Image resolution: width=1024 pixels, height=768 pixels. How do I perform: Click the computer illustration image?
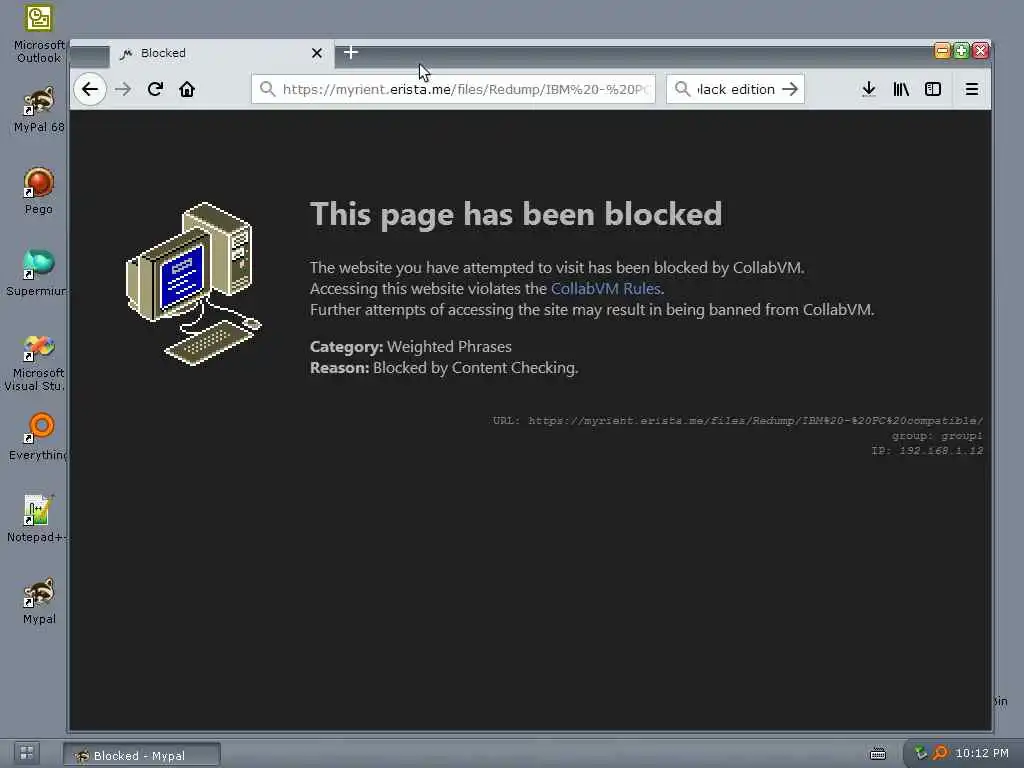point(194,284)
